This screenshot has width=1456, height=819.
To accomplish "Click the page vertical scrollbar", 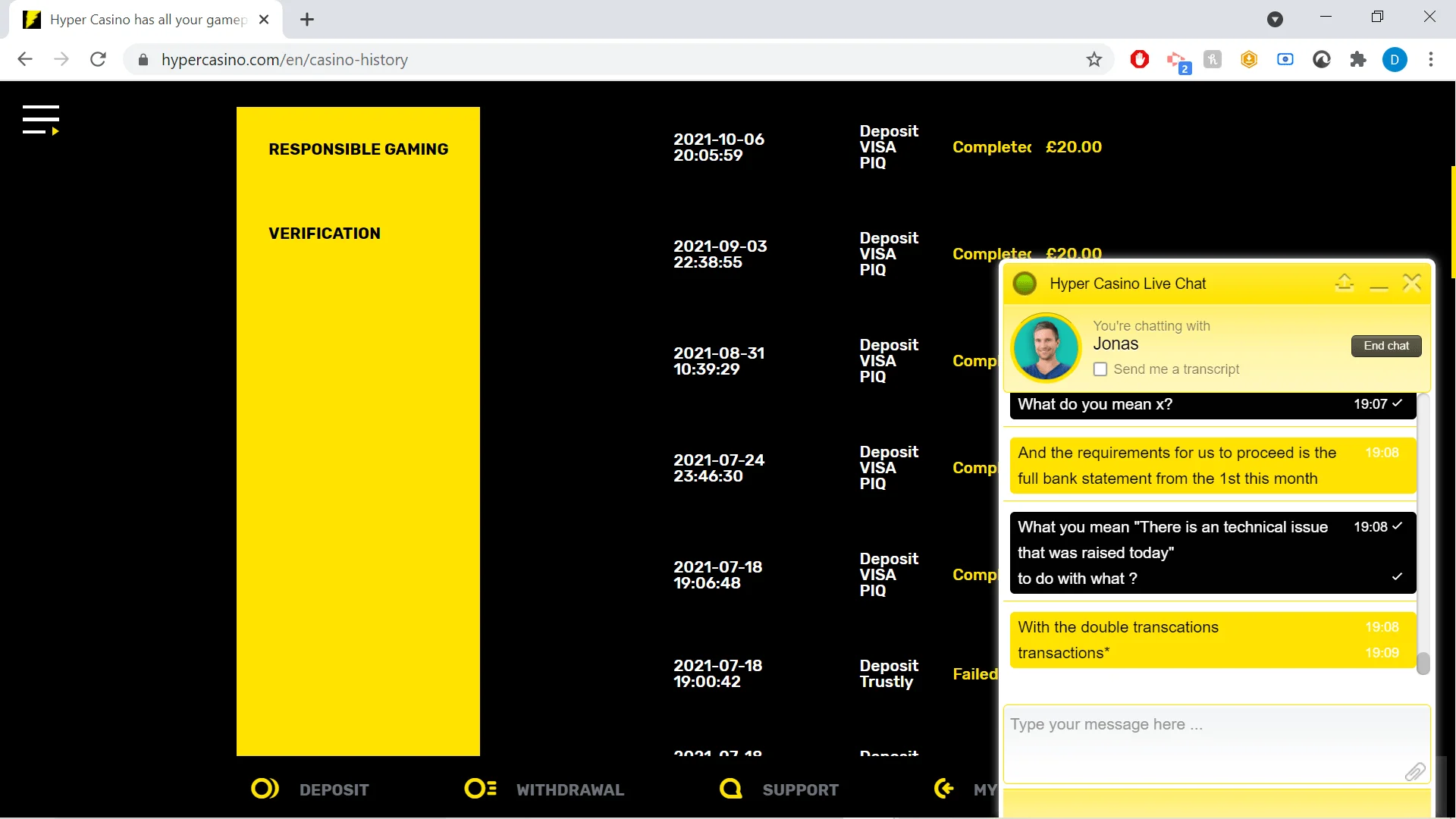I will click(x=1452, y=222).
